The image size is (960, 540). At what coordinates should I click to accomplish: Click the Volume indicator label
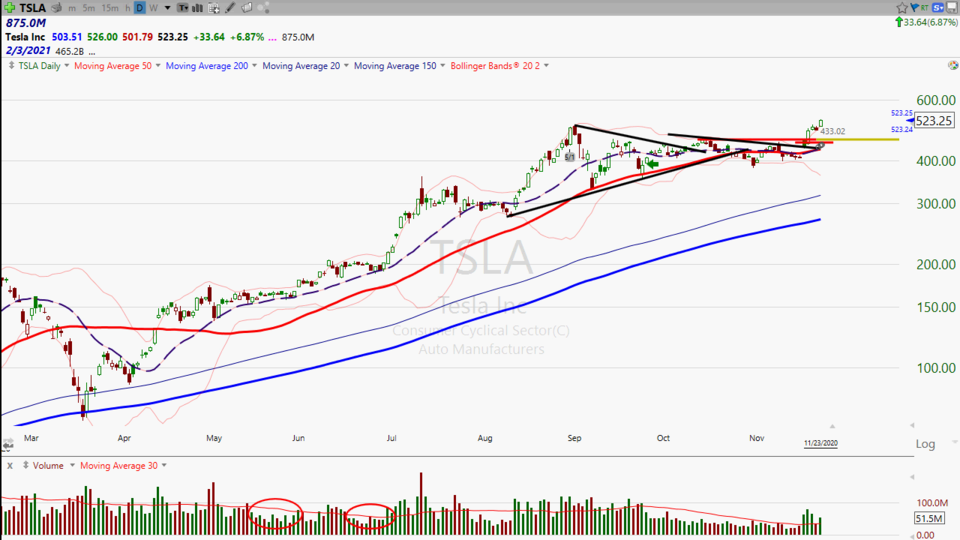coord(48,466)
